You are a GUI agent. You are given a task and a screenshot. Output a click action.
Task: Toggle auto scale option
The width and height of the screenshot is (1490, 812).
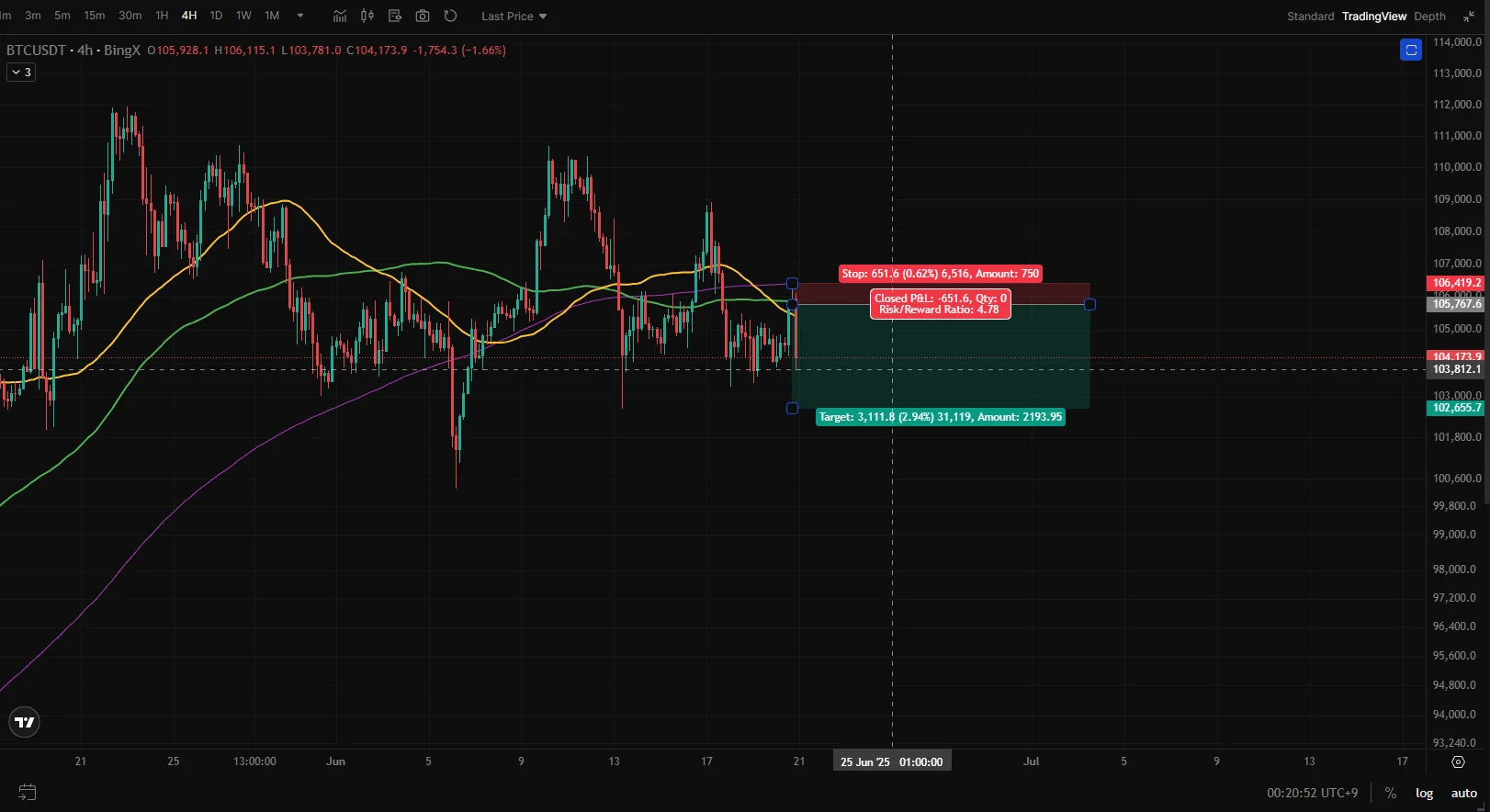(x=1464, y=793)
